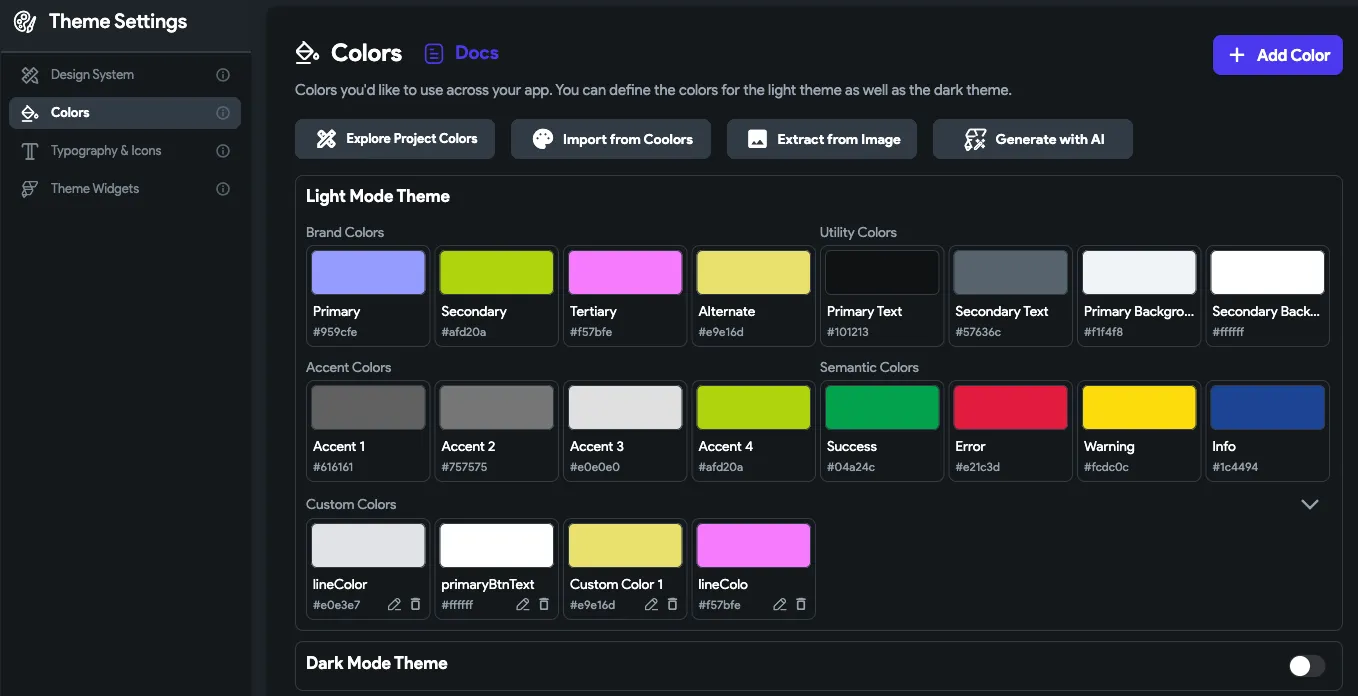
Task: Click Import from Coolors button
Action: pyautogui.click(x=610, y=139)
